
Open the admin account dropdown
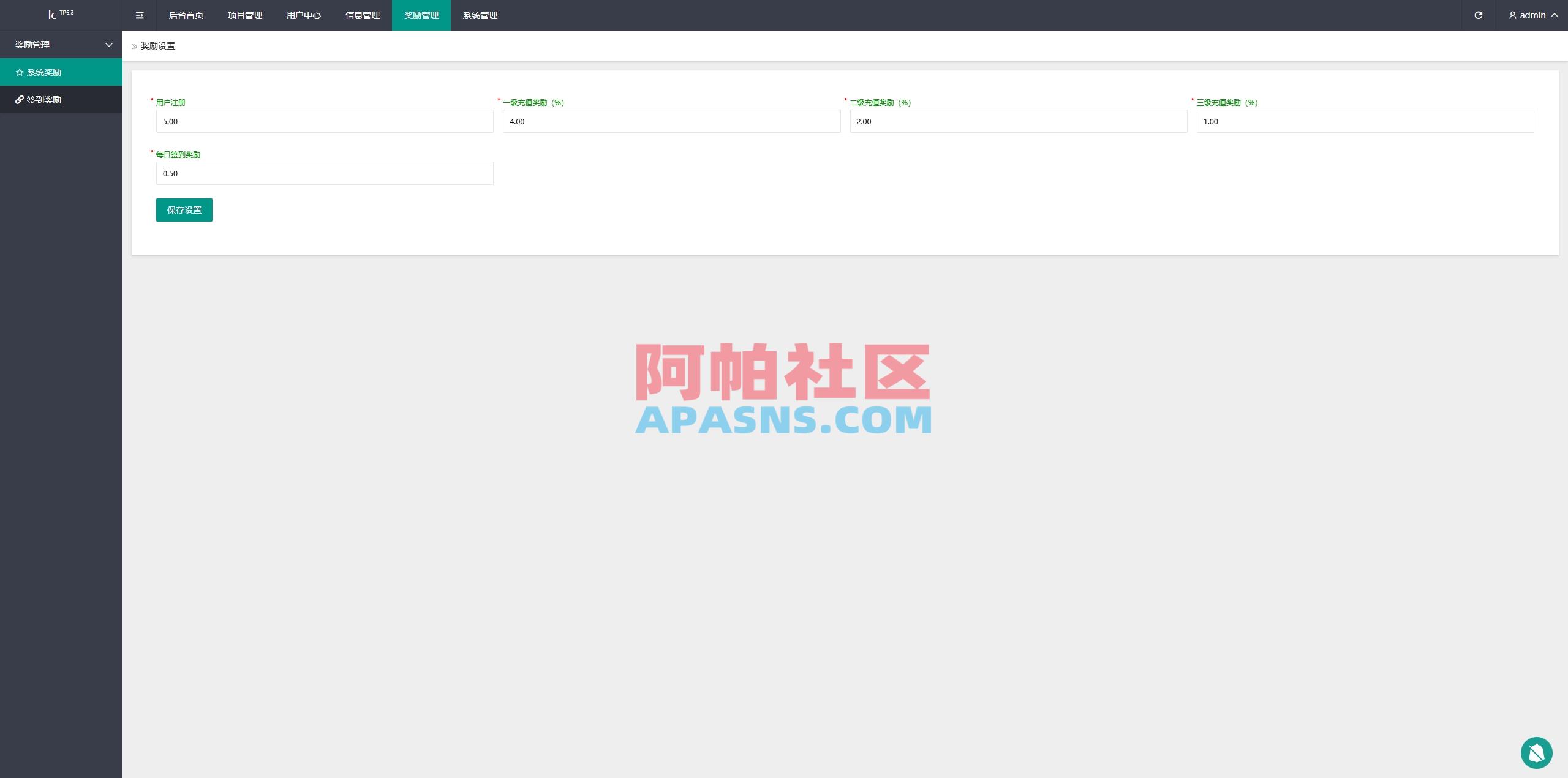[x=1533, y=15]
